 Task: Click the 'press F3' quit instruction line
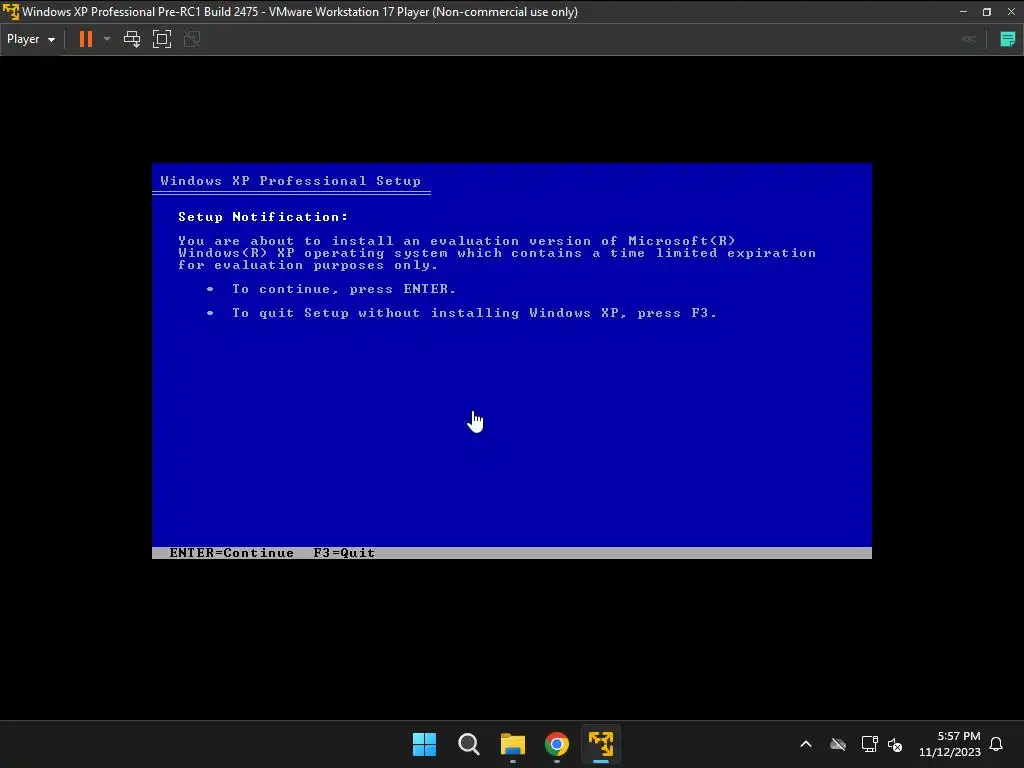point(474,313)
